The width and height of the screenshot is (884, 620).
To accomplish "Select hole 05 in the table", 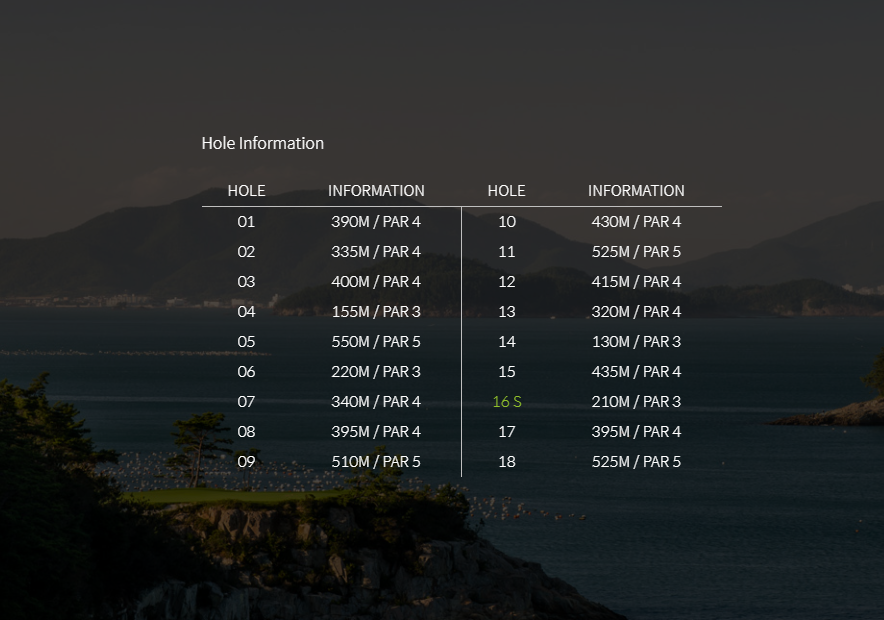I will 246,342.
